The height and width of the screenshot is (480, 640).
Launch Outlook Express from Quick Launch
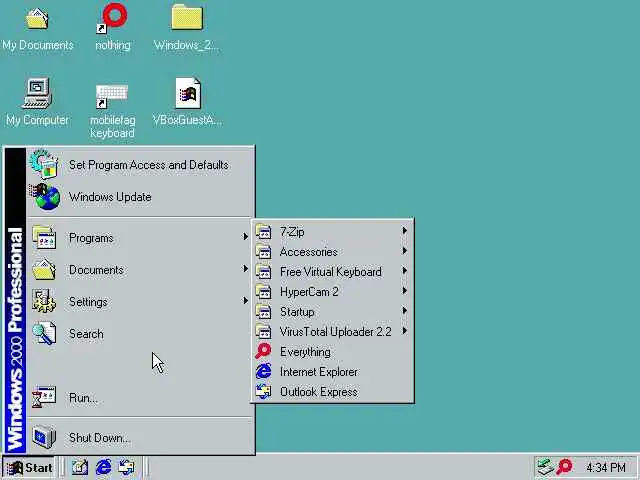click(x=126, y=467)
